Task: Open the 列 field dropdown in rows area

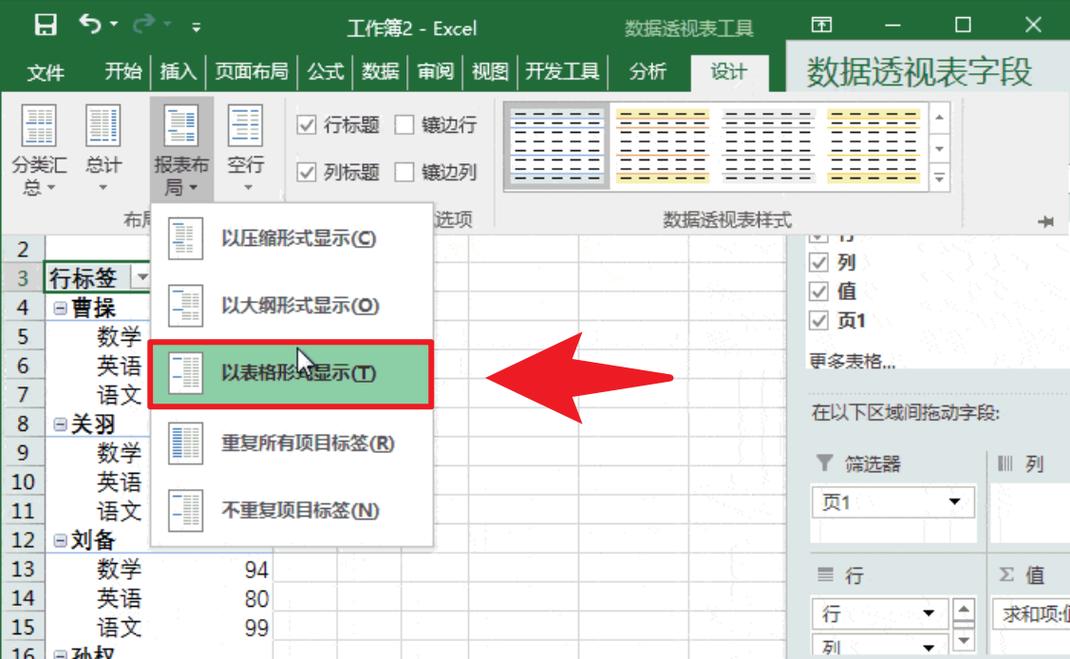Action: pyautogui.click(x=928, y=647)
